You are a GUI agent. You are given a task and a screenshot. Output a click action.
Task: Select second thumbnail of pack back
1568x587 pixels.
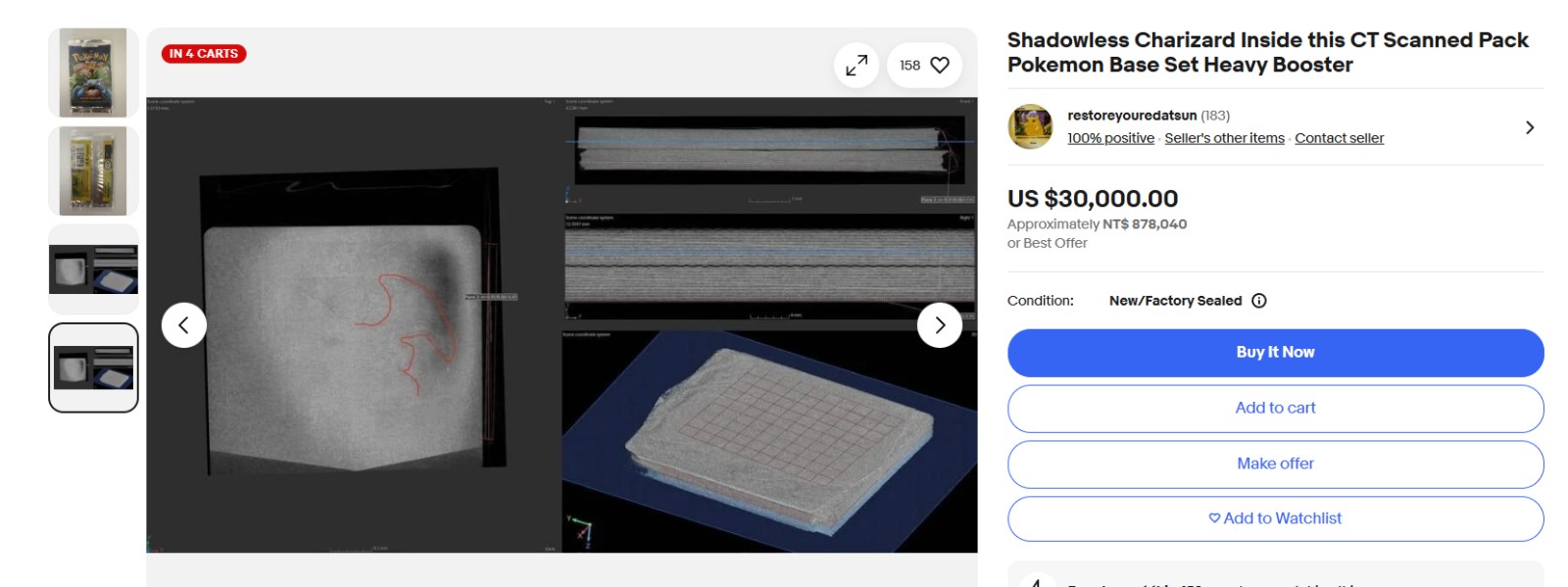[x=93, y=171]
